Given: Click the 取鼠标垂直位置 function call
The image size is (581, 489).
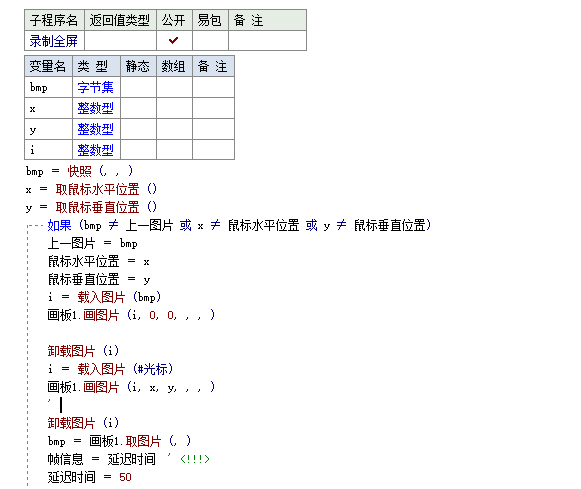Looking at the screenshot, I should point(97,207).
